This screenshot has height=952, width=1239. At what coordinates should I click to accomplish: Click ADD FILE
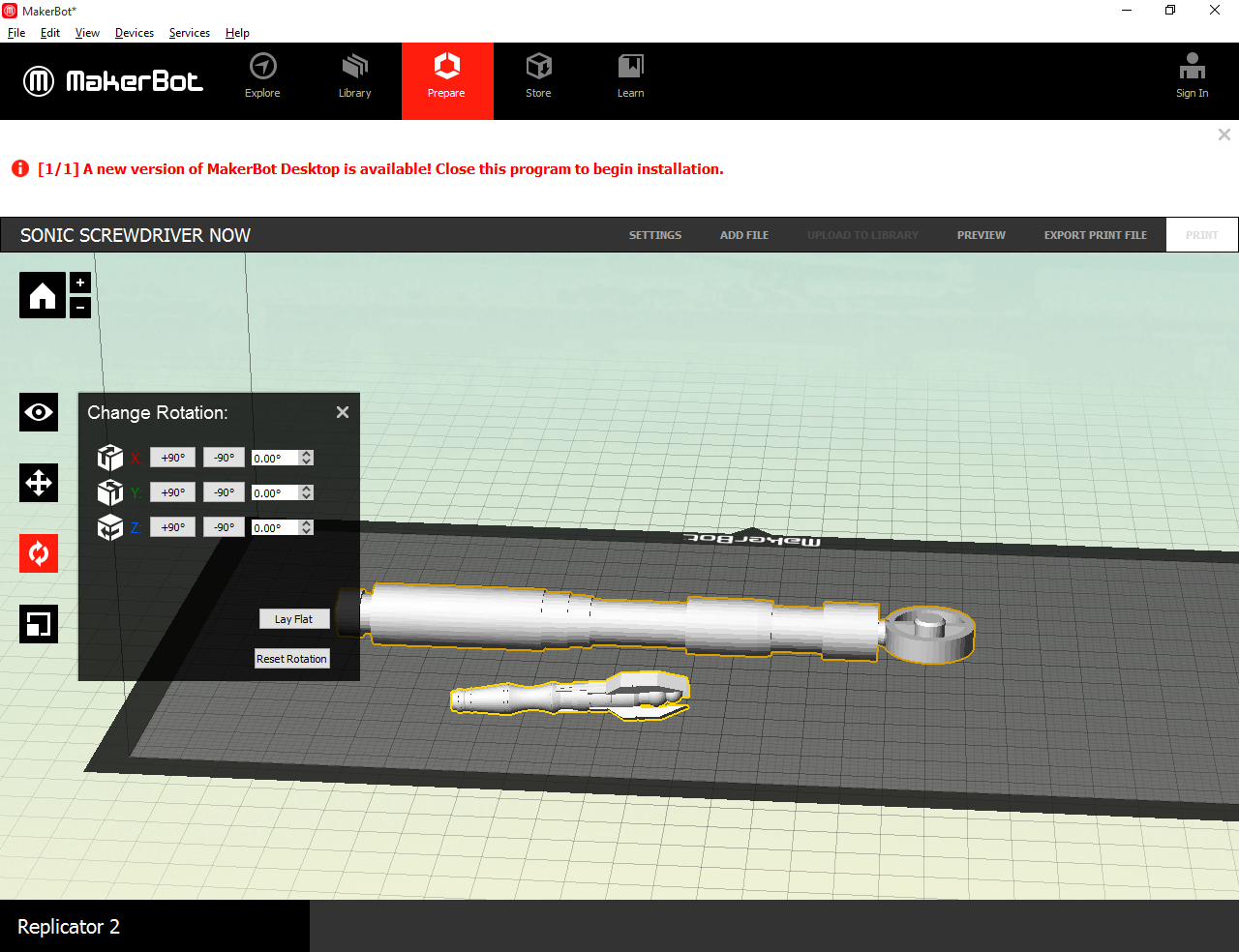[x=744, y=235]
